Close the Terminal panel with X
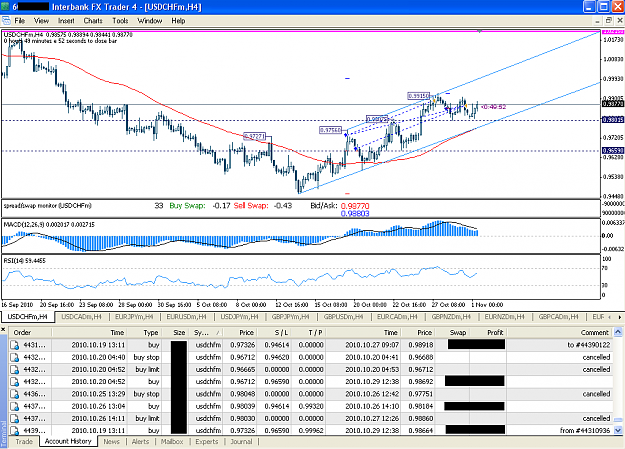The image size is (625, 449). 3,330
